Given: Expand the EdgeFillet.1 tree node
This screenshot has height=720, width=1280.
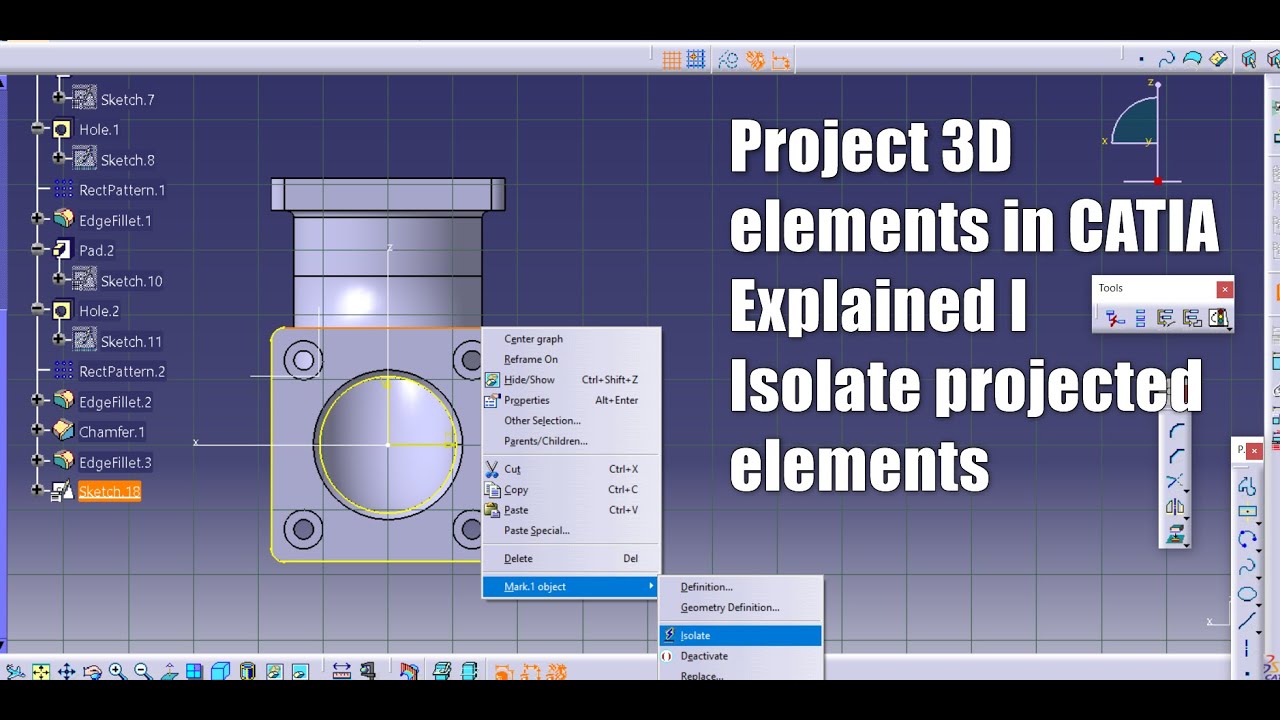Looking at the screenshot, I should pyautogui.click(x=38, y=218).
